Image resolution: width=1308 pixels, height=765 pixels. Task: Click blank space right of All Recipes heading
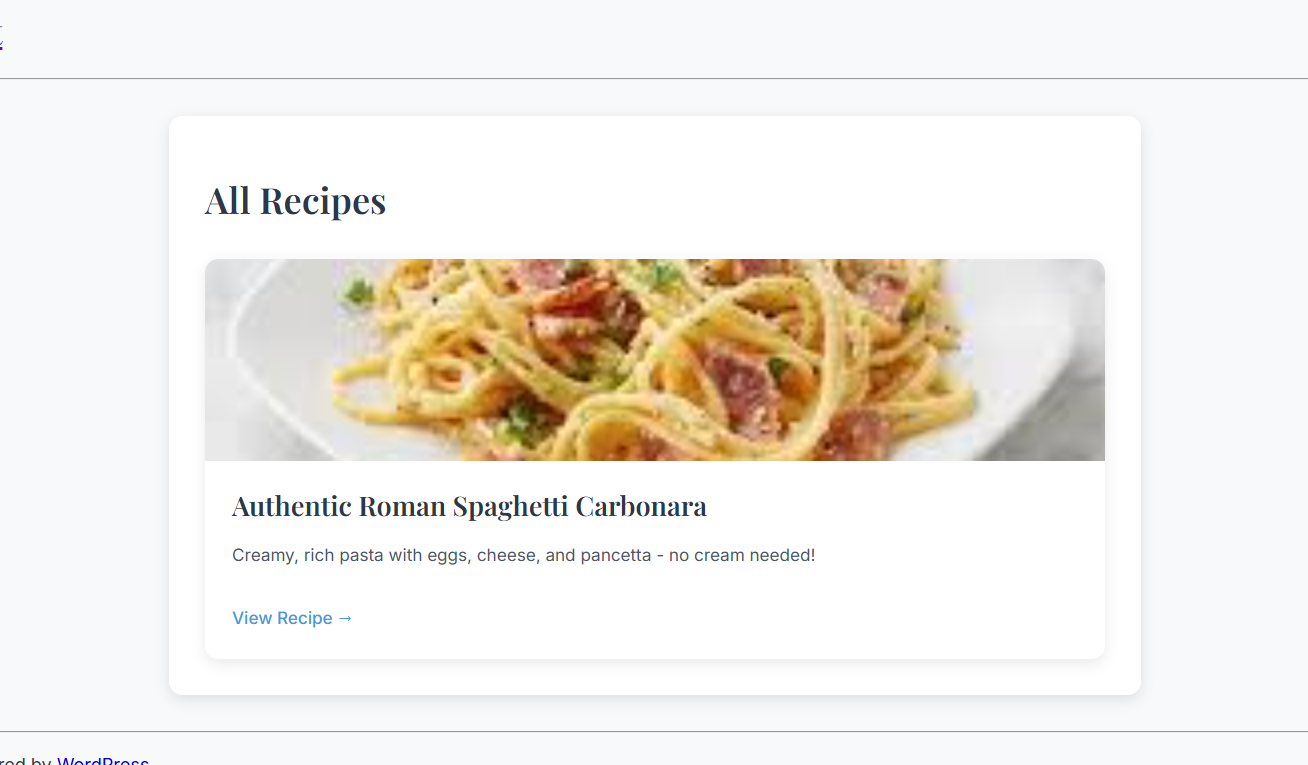pyautogui.click(x=750, y=201)
